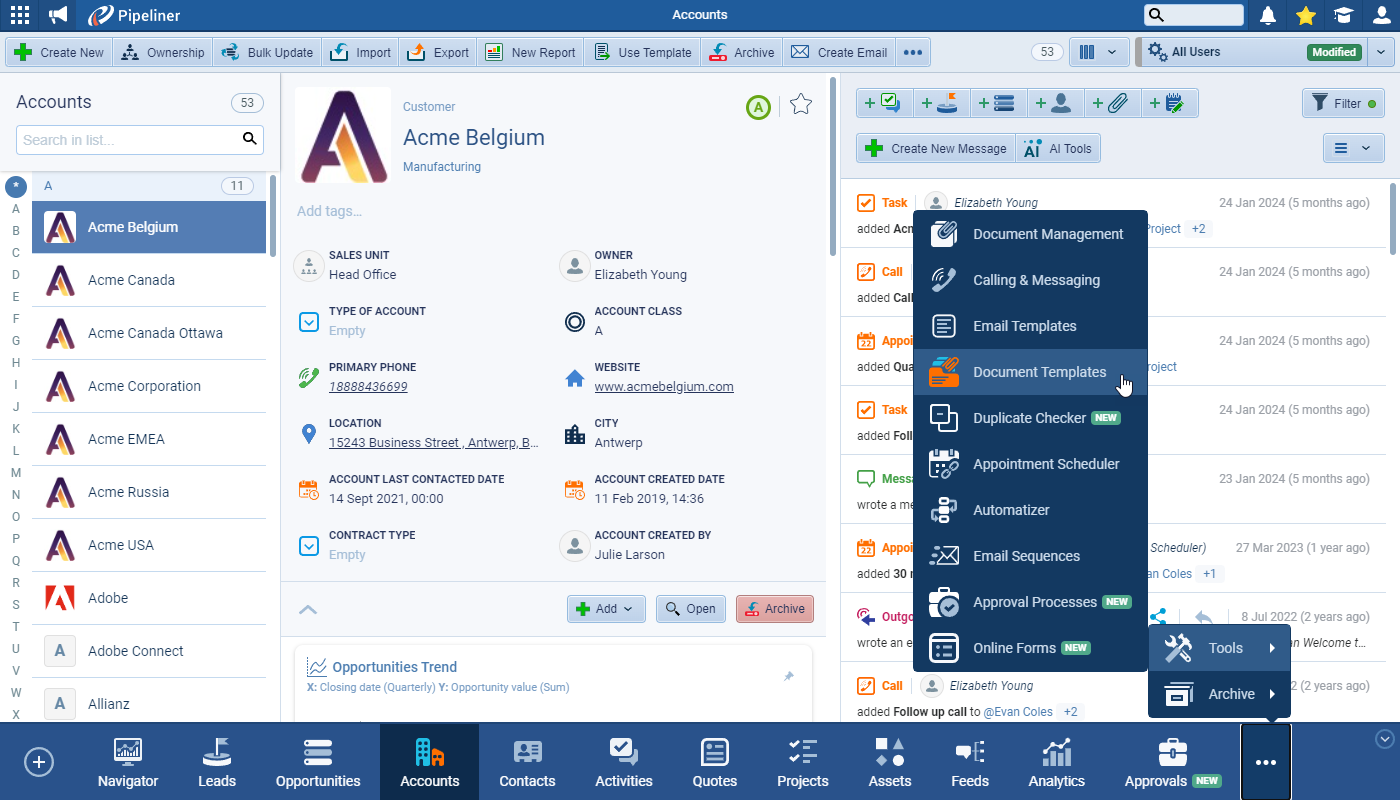The height and width of the screenshot is (800, 1400).
Task: Open Automatizer from the Tools menu
Action: (1011, 510)
